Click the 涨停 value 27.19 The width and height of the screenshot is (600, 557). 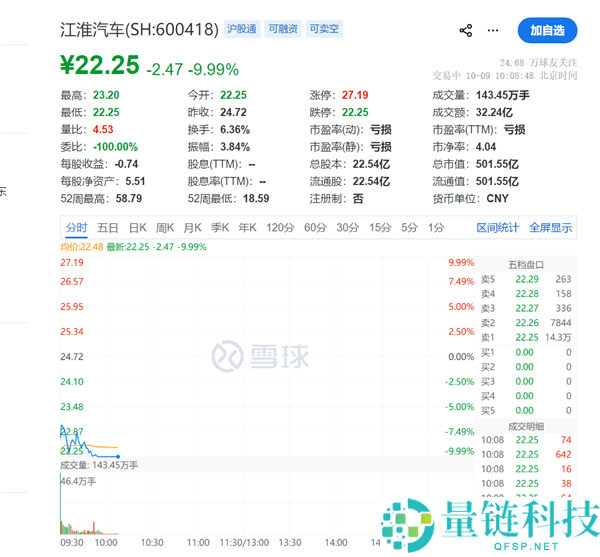click(x=355, y=95)
